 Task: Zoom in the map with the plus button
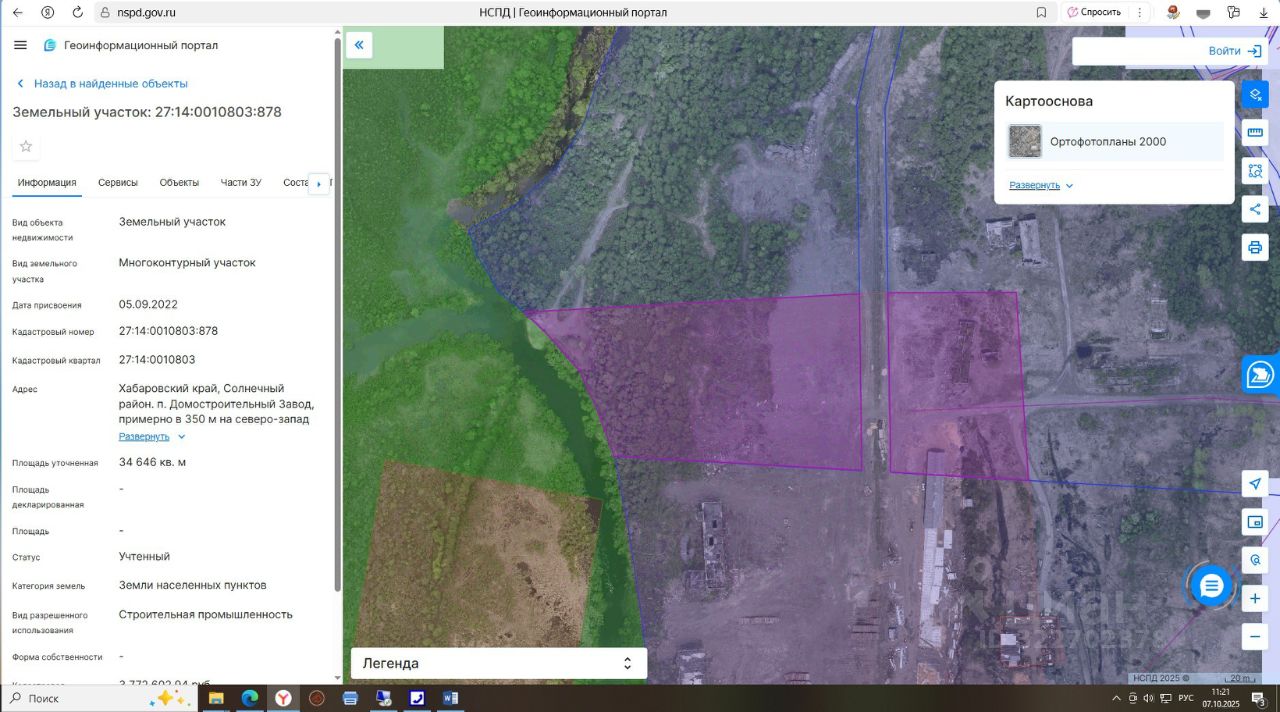tap(1255, 599)
